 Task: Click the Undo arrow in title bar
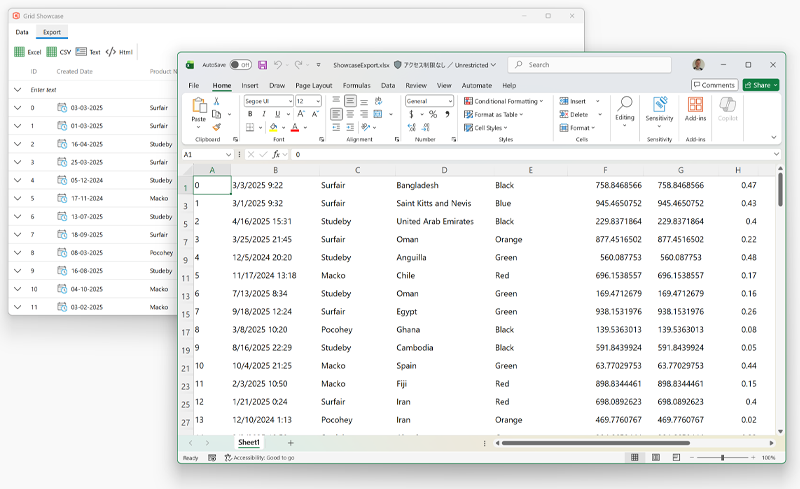278,65
